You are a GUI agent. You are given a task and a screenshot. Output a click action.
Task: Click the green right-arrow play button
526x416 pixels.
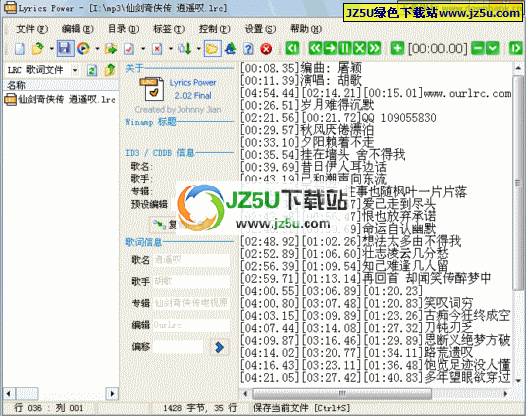click(x=330, y=48)
